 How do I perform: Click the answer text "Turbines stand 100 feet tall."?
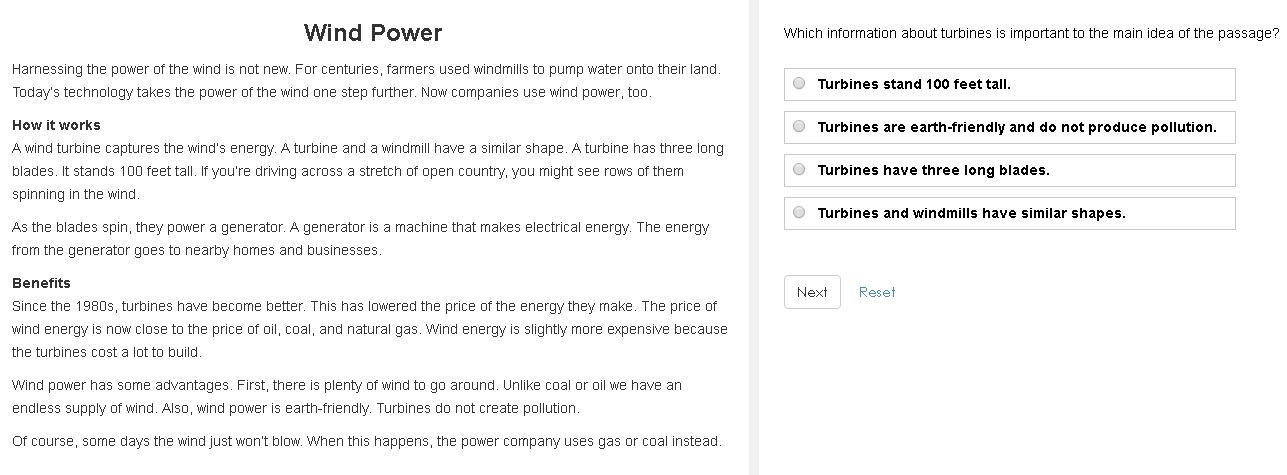[x=914, y=84]
